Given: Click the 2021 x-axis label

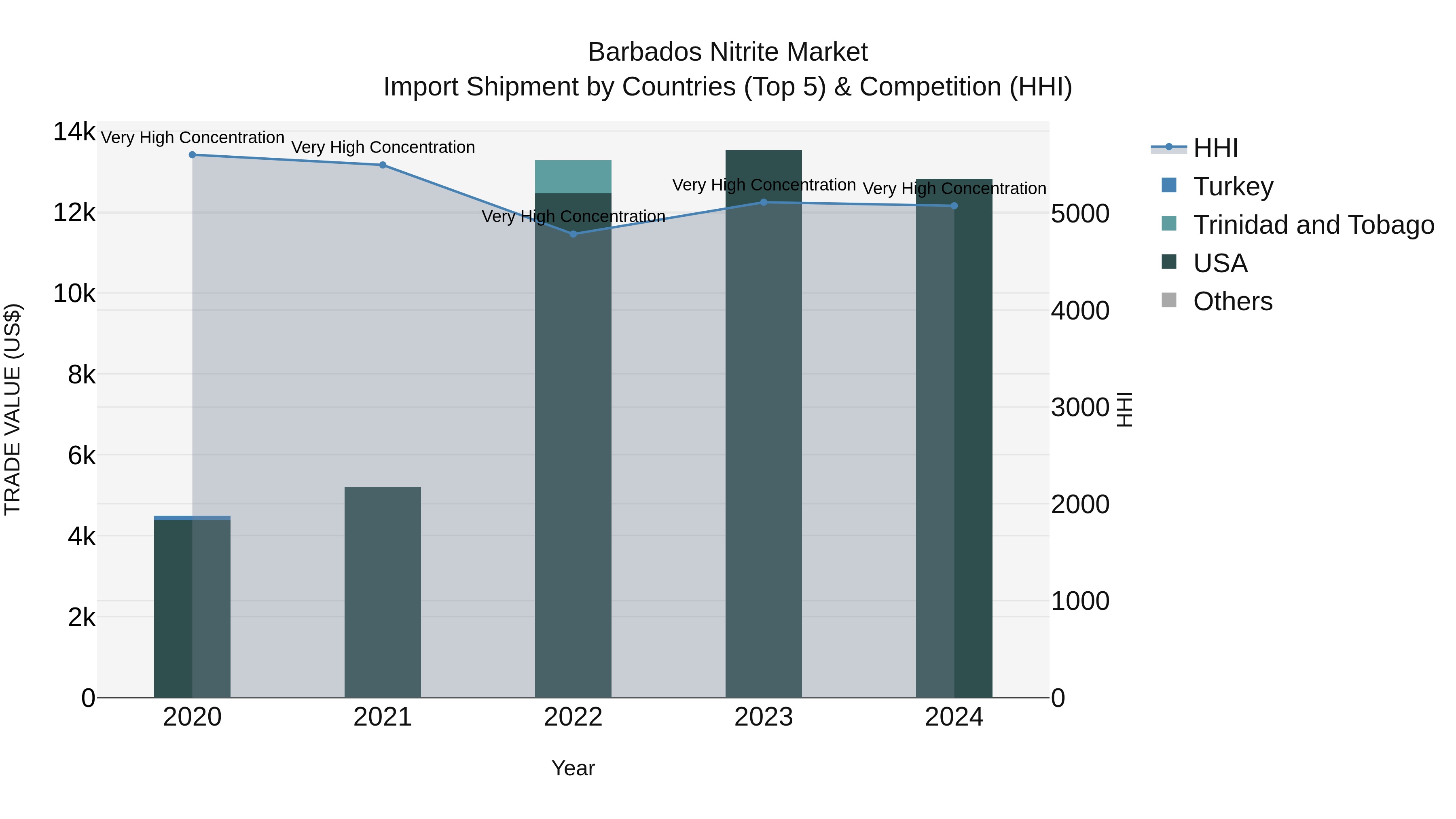Looking at the screenshot, I should tap(383, 717).
